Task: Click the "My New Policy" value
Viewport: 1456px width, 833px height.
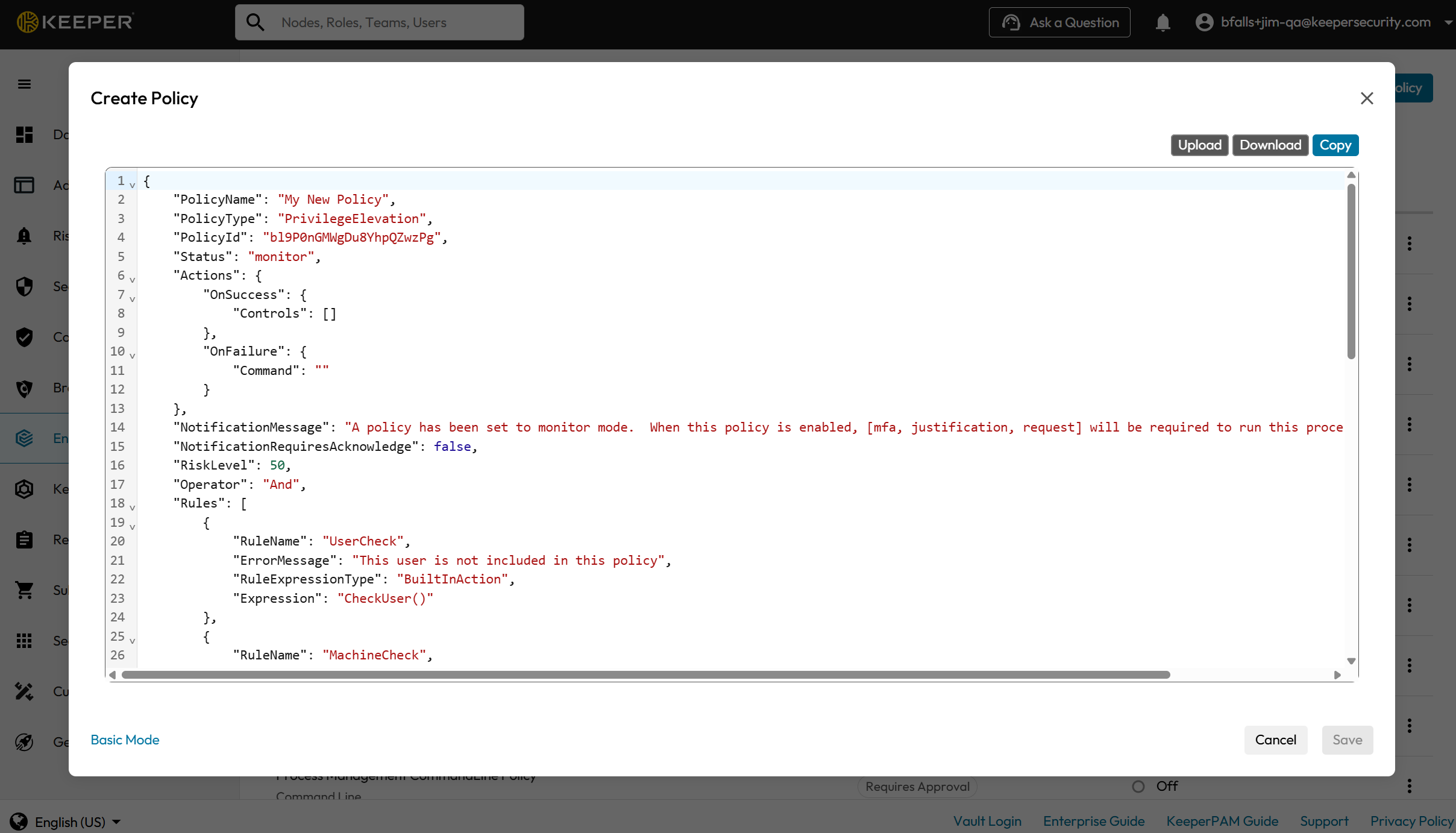Action: (333, 200)
